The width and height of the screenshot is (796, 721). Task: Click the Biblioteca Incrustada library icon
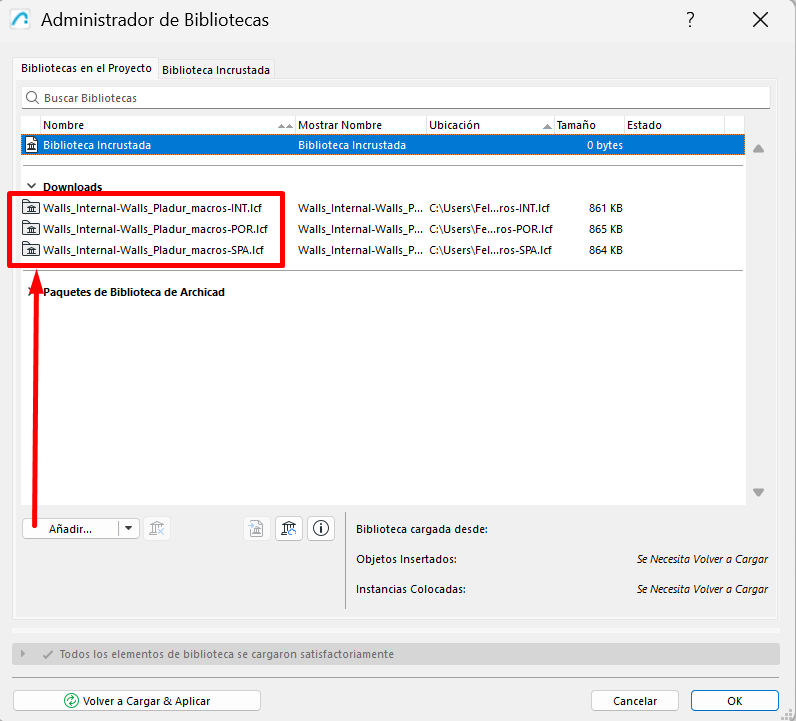(x=31, y=145)
